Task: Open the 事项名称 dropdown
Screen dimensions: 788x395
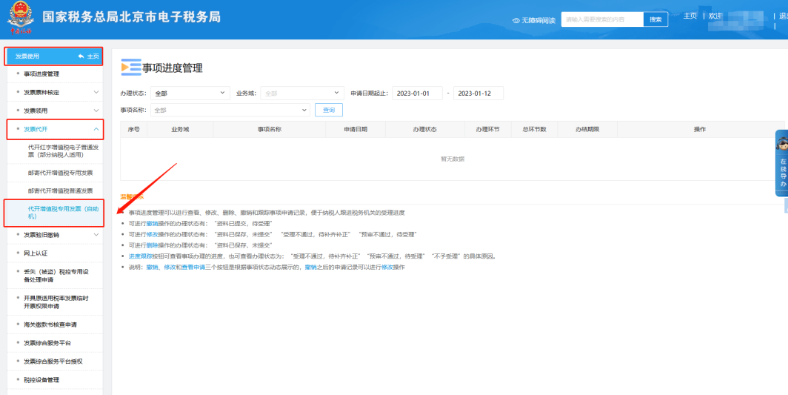Action: tap(230, 110)
